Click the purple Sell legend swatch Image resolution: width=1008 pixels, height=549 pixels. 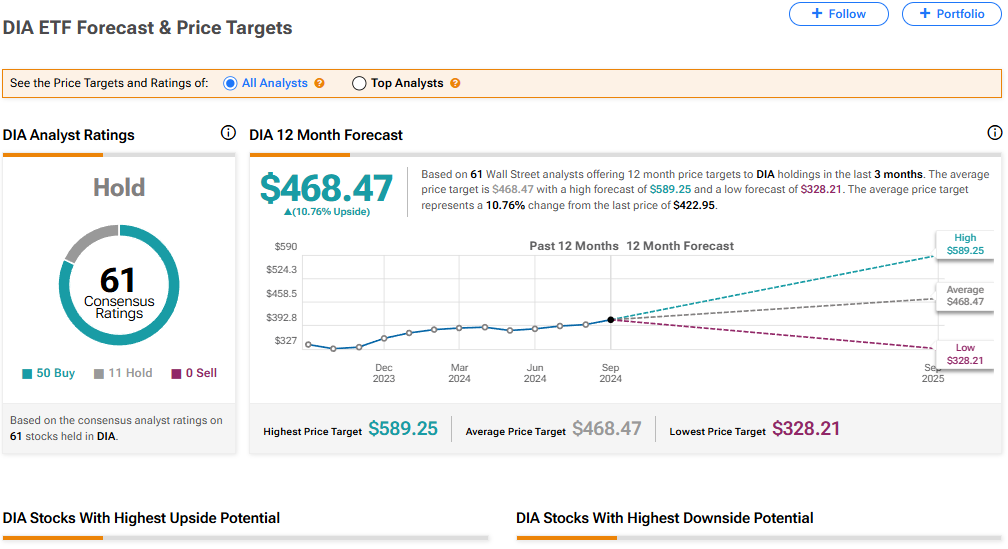coord(176,374)
